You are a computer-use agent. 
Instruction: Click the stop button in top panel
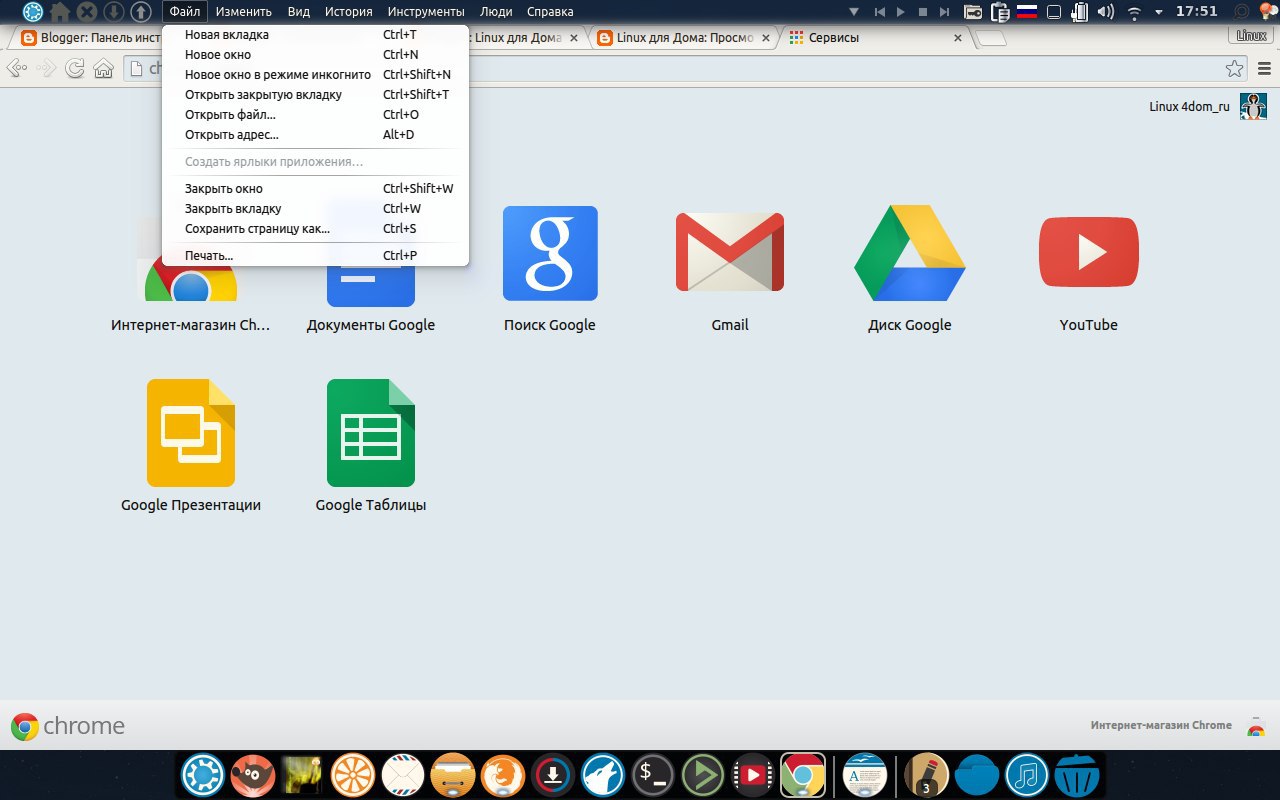(x=923, y=12)
